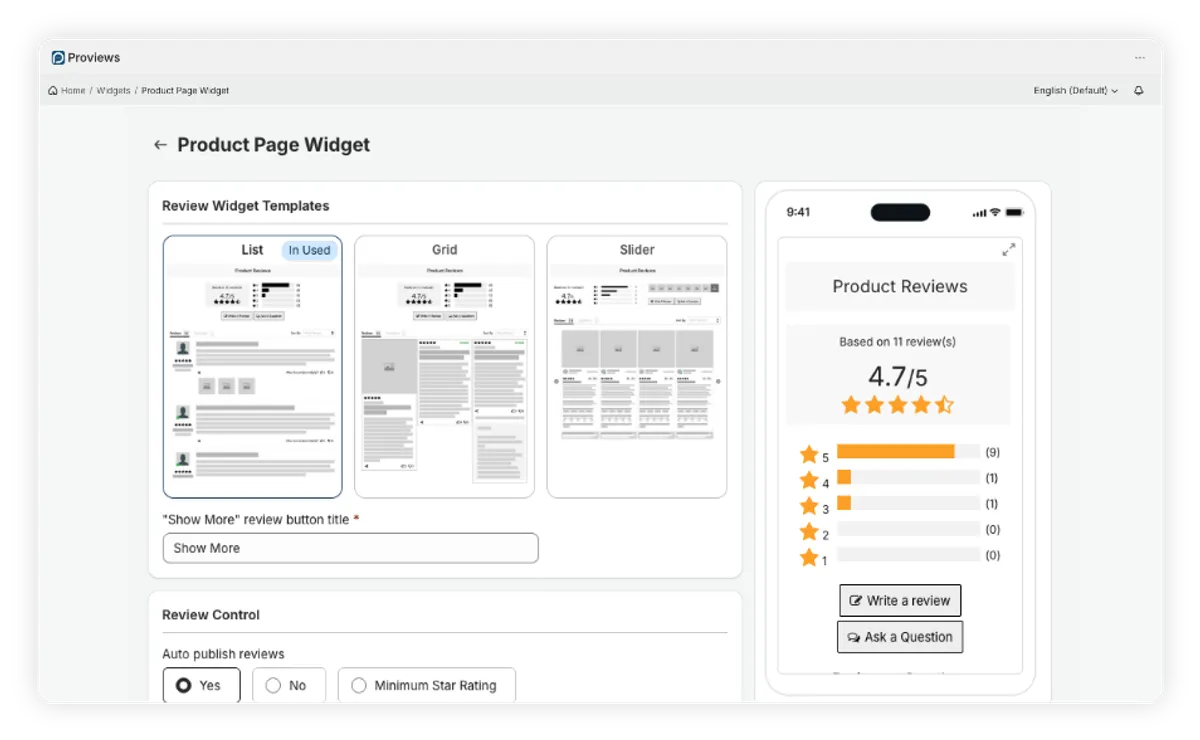Screen dimensions: 1200x740
Task: Select Yes for auto publish reviews
Action: (201, 686)
